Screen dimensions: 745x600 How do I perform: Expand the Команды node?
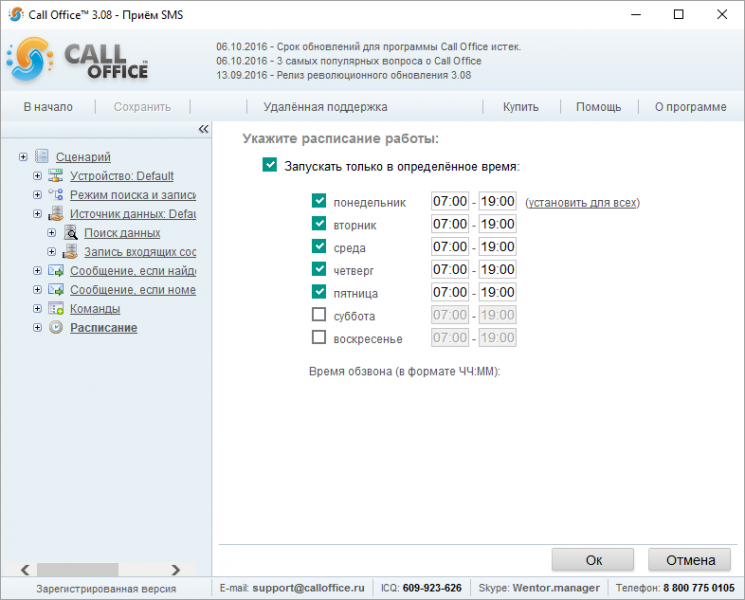(x=37, y=309)
